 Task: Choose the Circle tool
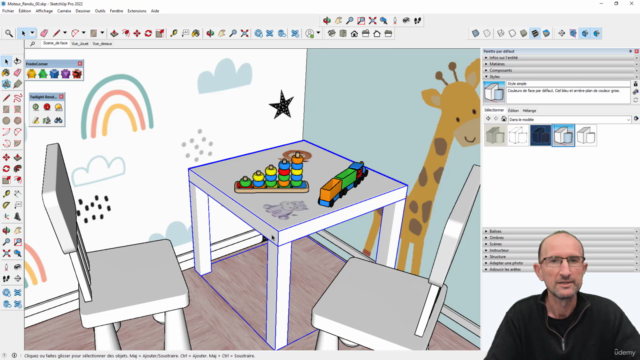(6, 121)
